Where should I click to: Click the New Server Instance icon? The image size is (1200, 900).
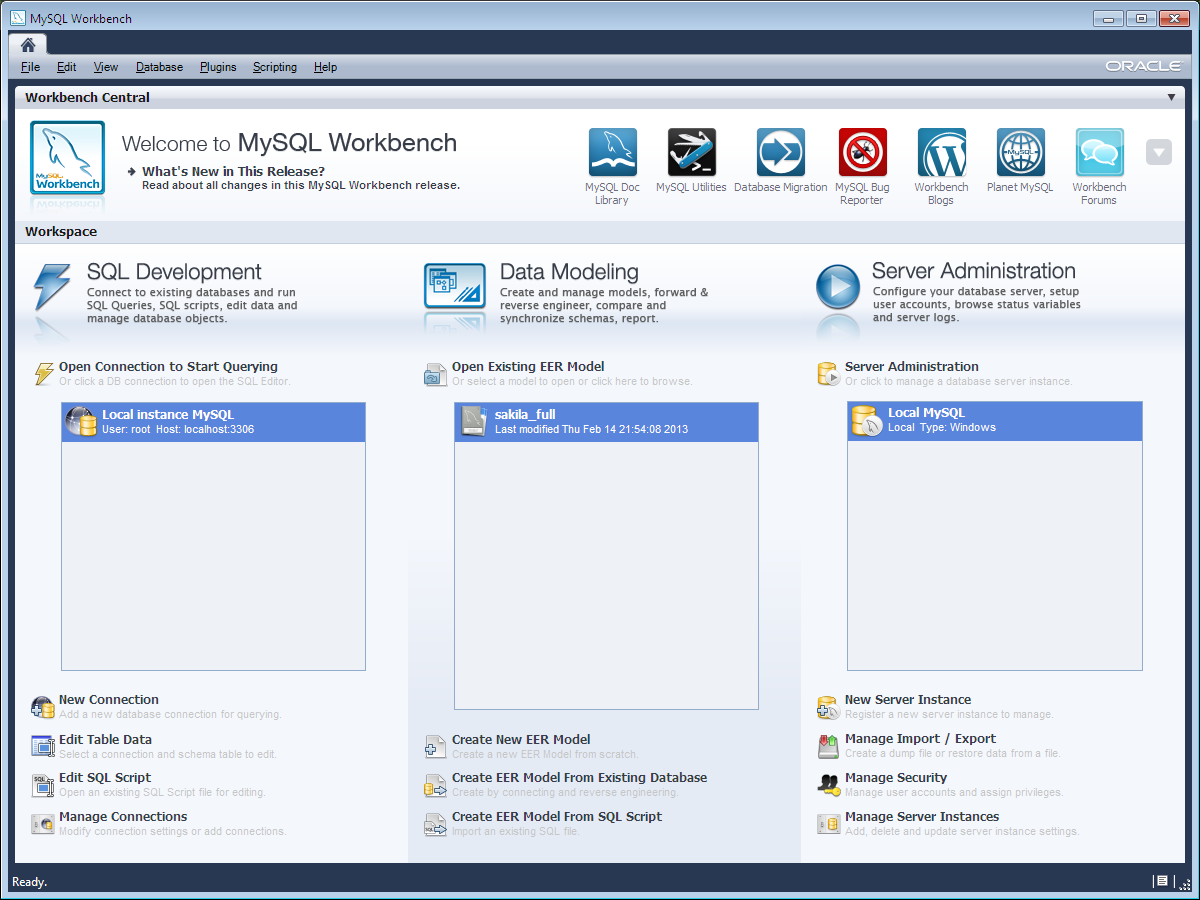pos(828,707)
